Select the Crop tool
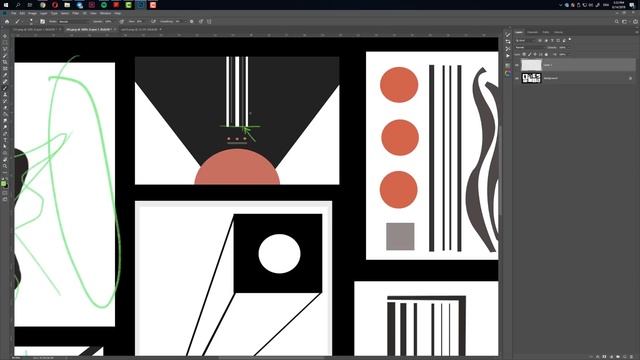This screenshot has height=360, width=640. 5,62
